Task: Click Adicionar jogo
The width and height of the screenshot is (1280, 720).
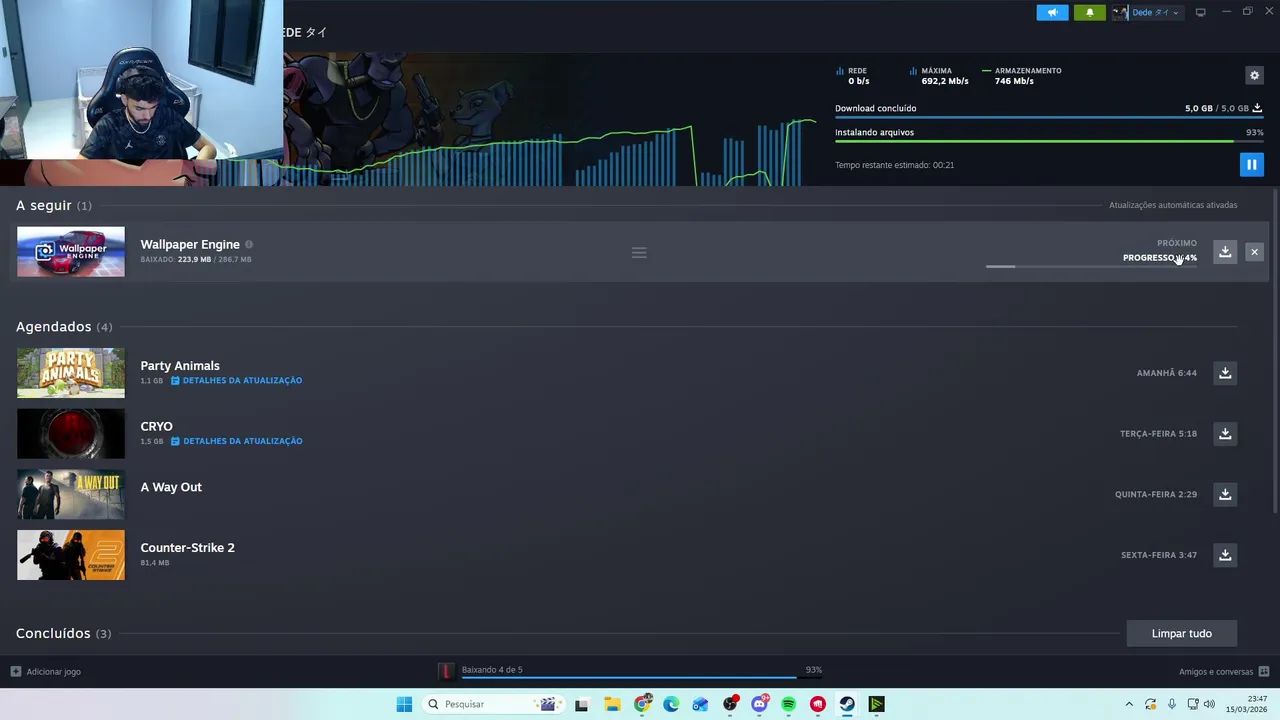Action: [x=46, y=671]
